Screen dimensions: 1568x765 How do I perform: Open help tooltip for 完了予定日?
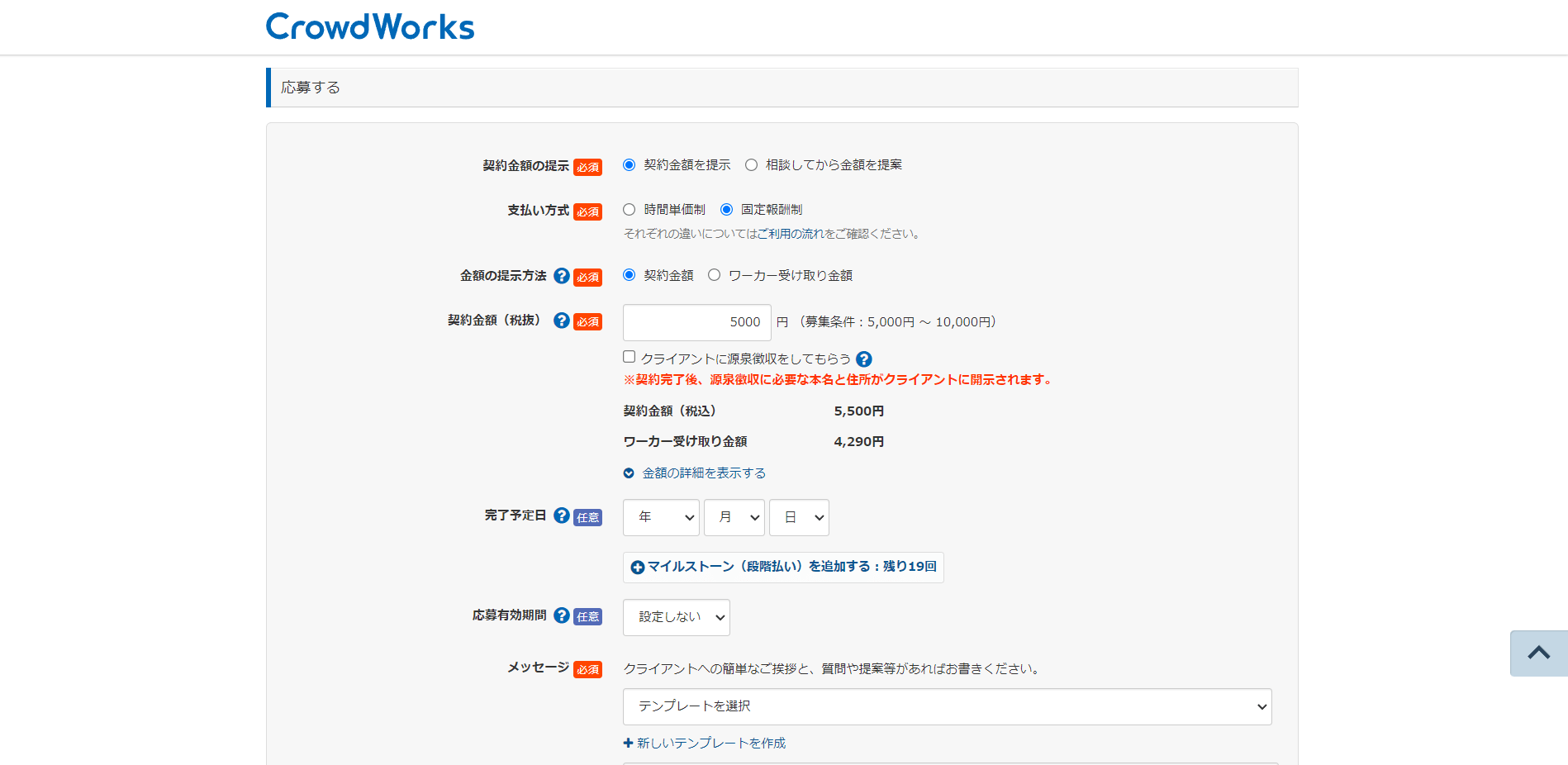(x=561, y=516)
